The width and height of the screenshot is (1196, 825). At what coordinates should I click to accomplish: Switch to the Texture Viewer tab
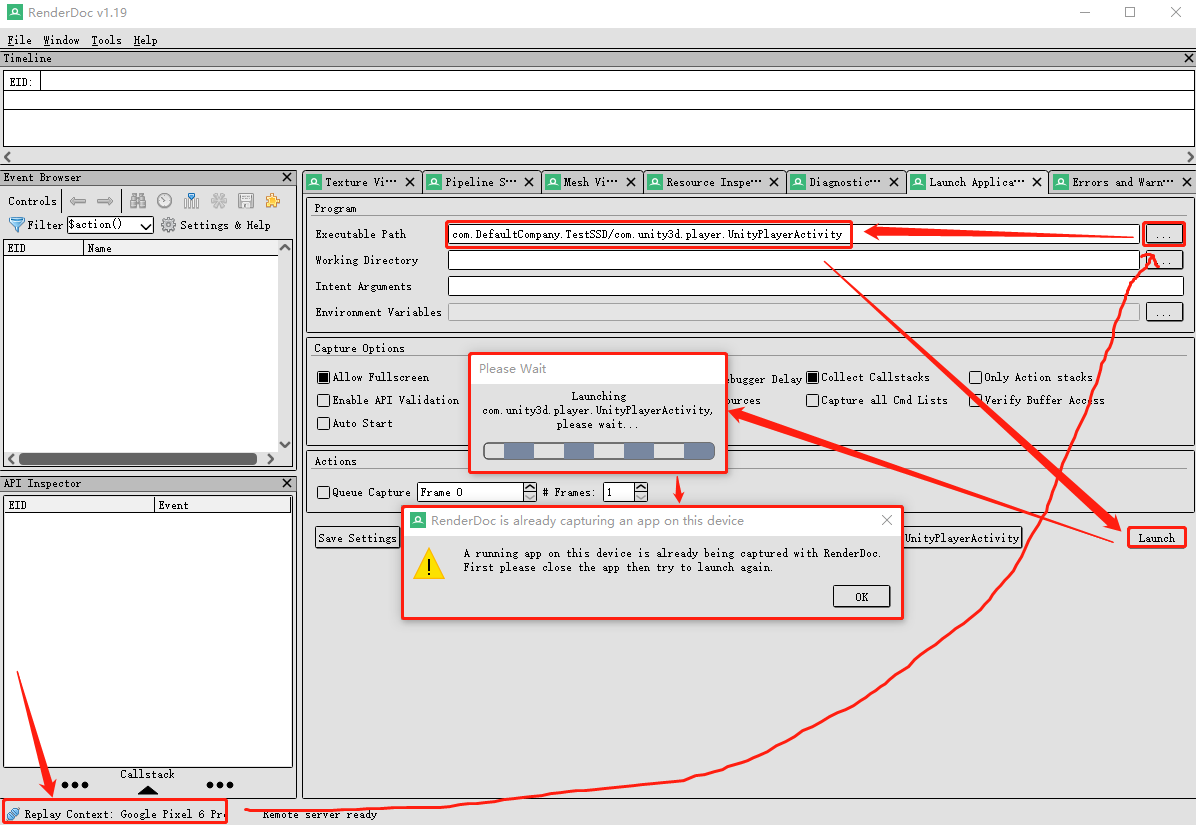click(360, 182)
